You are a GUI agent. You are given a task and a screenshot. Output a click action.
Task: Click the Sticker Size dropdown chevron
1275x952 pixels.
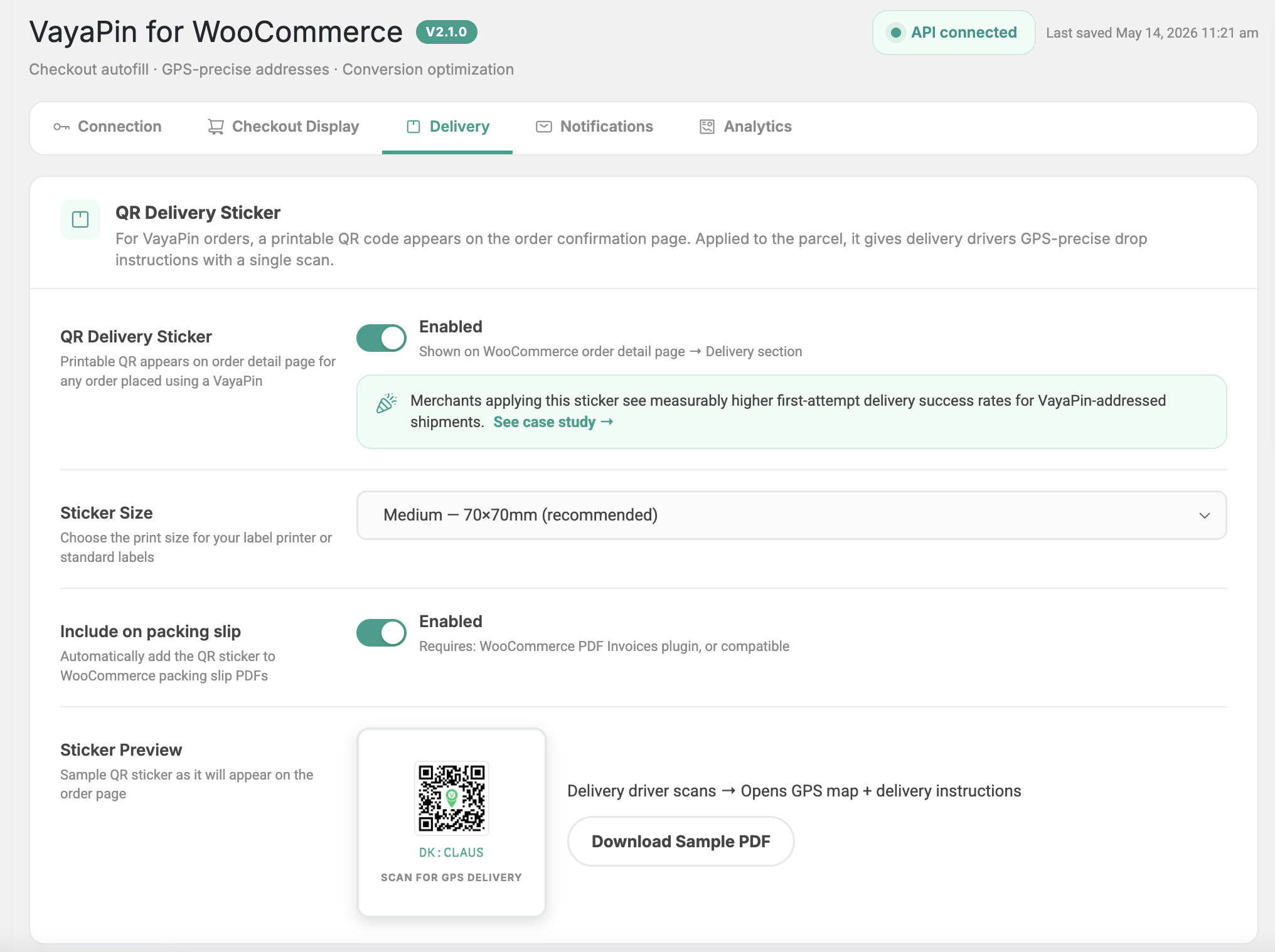pos(1204,516)
